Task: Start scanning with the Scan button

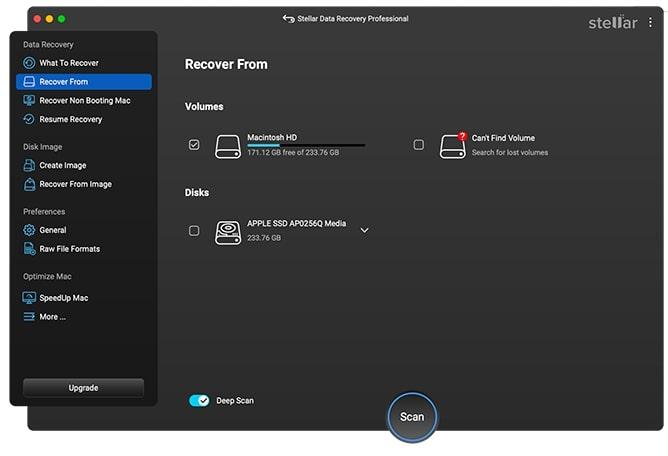Action: pyautogui.click(x=412, y=417)
